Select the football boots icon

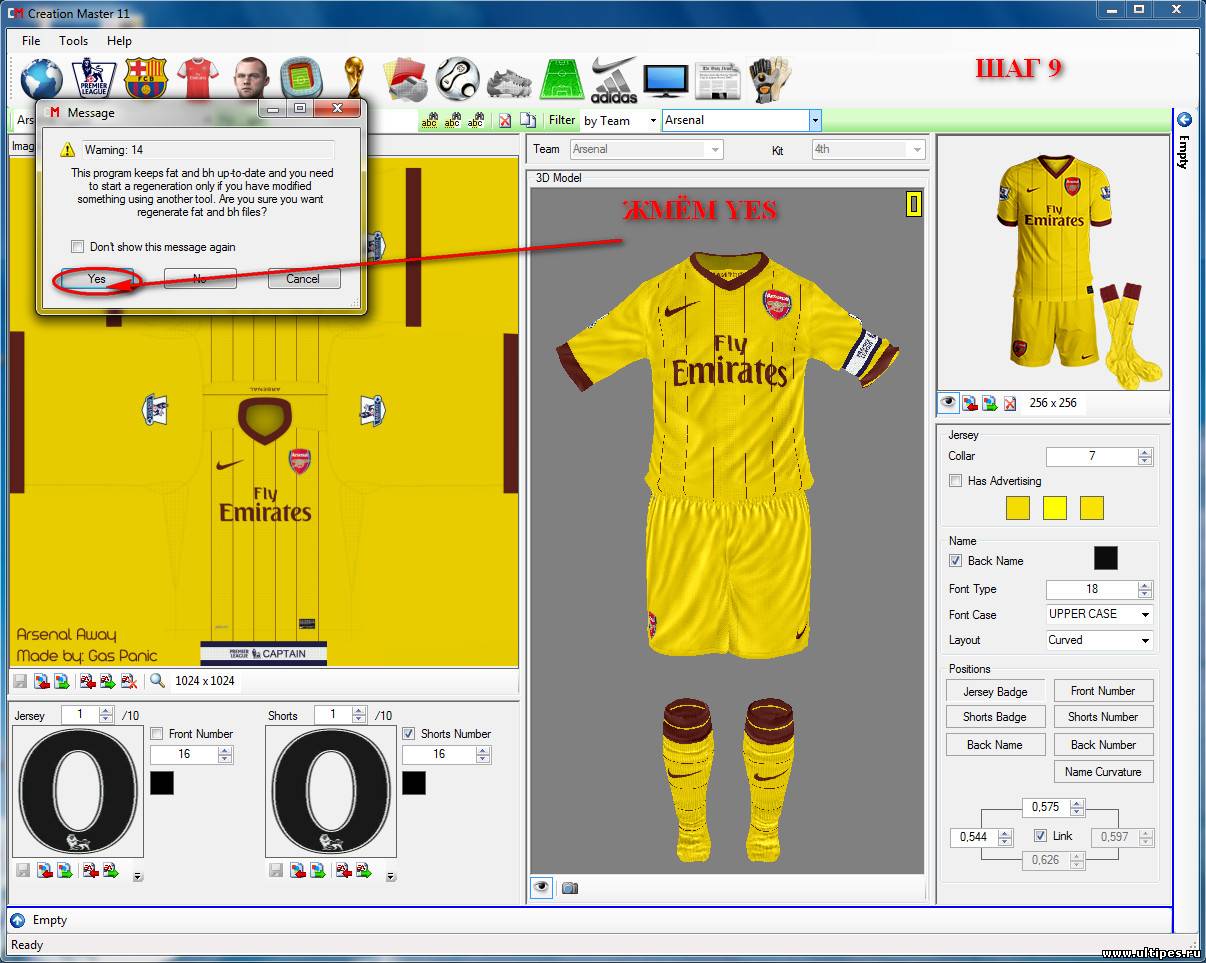click(510, 79)
